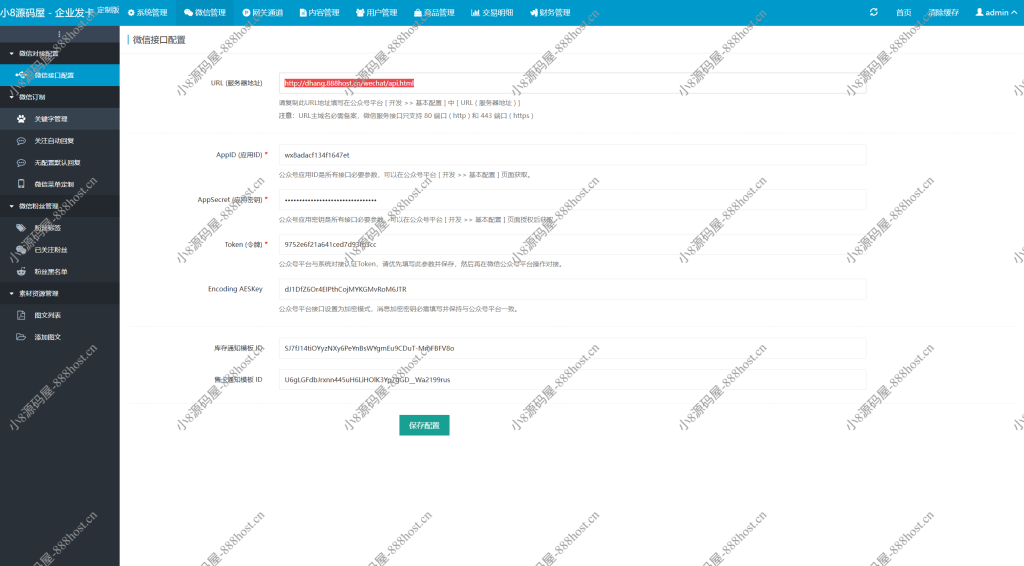Open the 财务管理 top menu
Screen dimensions: 1024x566
tap(550, 12)
